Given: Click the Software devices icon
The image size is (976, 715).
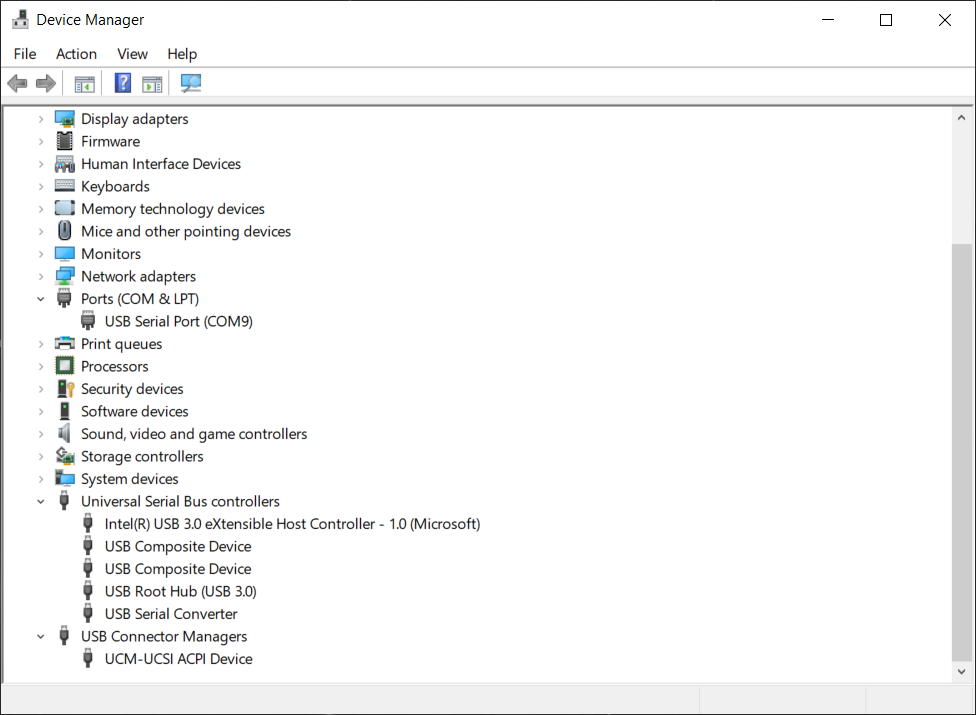Looking at the screenshot, I should tap(65, 411).
